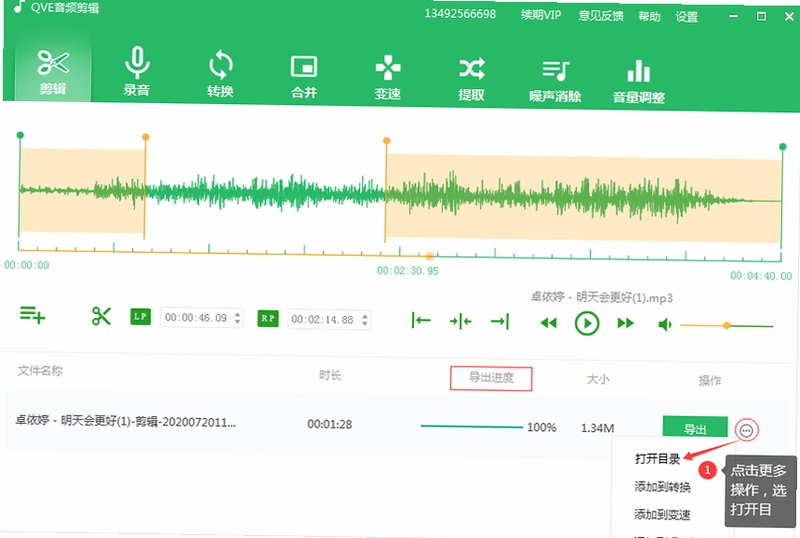
Task: Open the 噪声消除 noise removal tool
Action: tap(555, 80)
